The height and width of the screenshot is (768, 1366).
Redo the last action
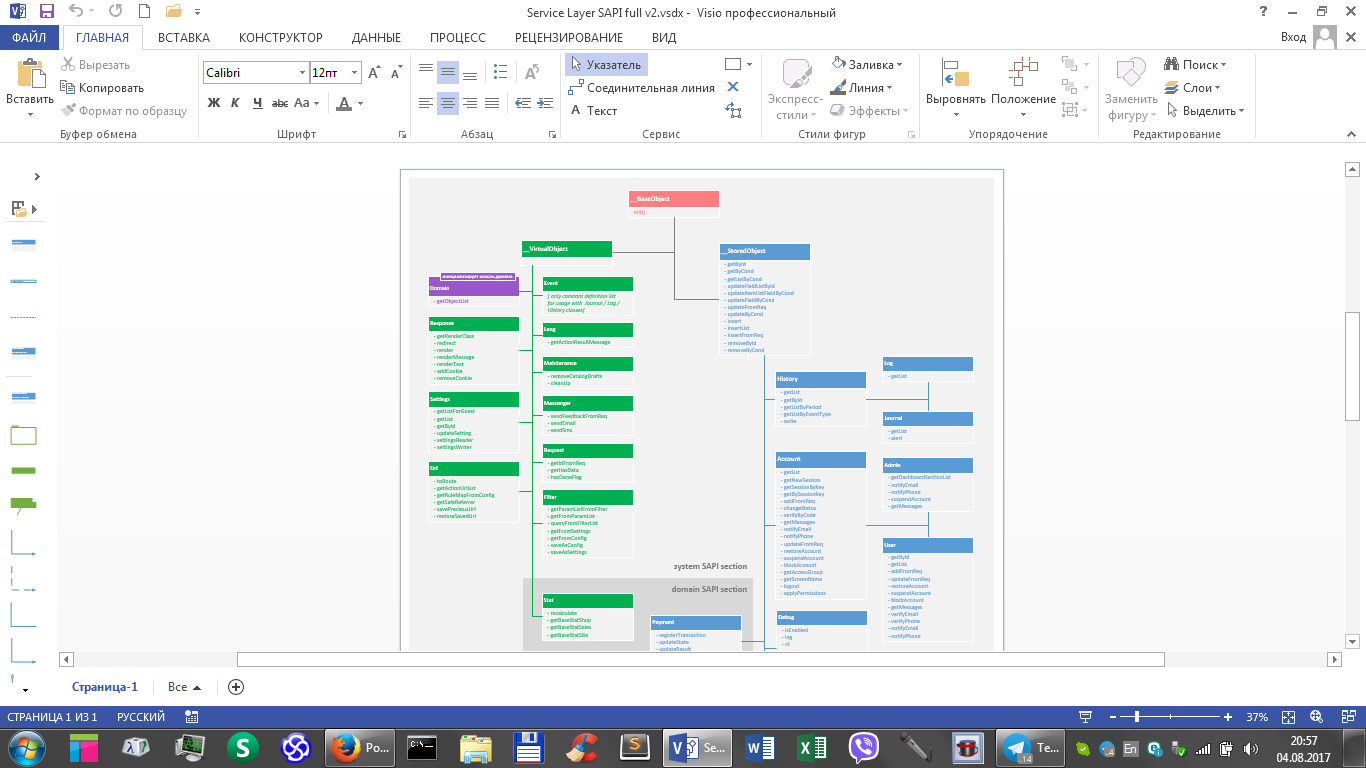(115, 13)
